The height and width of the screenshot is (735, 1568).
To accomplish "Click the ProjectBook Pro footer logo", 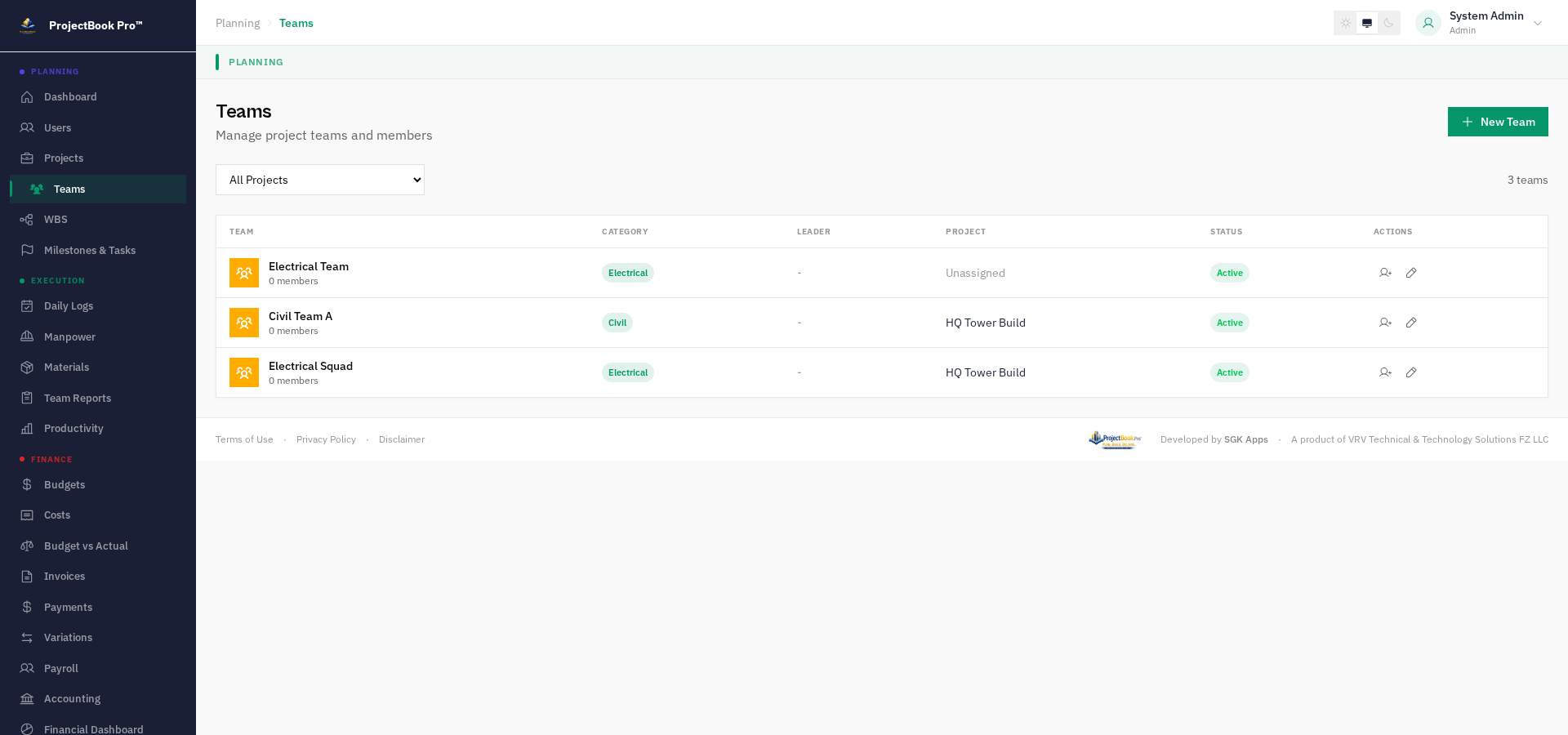I will [x=1115, y=439].
